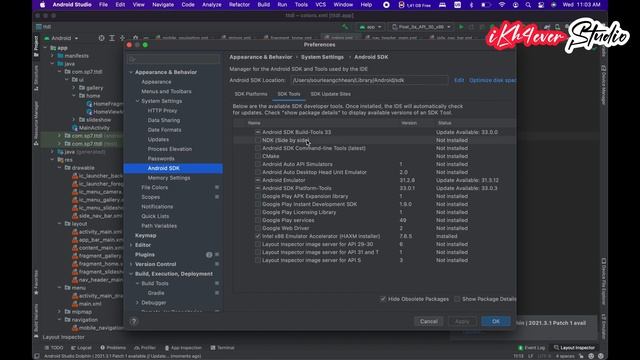The width and height of the screenshot is (640, 360).
Task: Collapse Build, Execution, Deployment group
Action: tap(131, 274)
